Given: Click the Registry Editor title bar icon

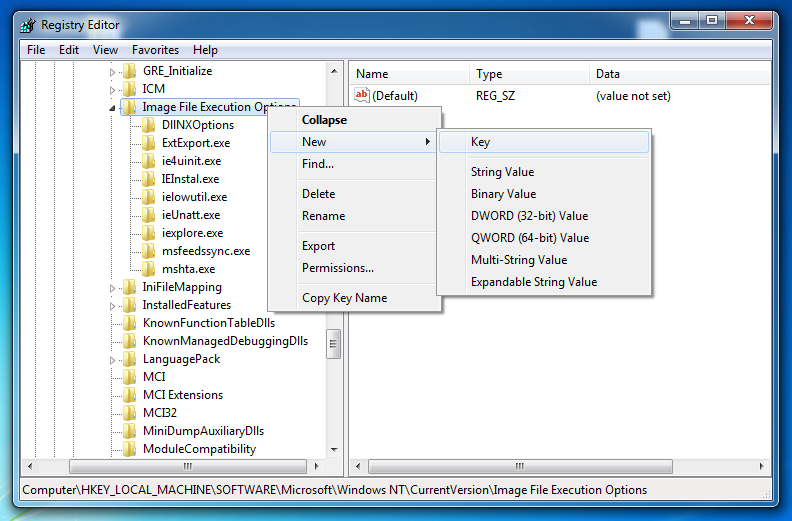Looking at the screenshot, I should pyautogui.click(x=28, y=25).
